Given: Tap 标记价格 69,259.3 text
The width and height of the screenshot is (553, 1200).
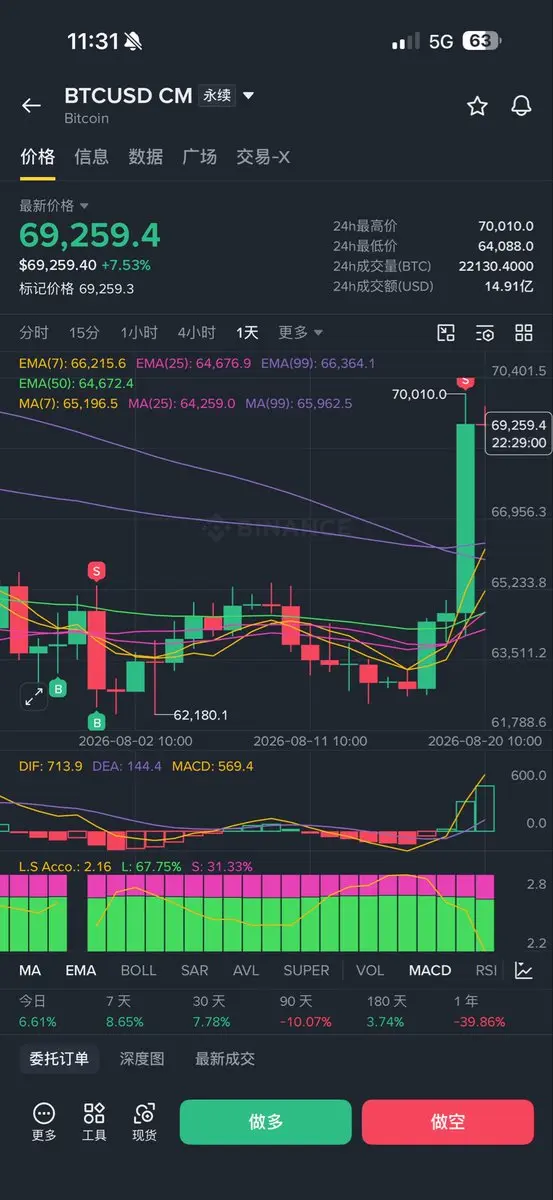Looking at the screenshot, I should [x=77, y=288].
